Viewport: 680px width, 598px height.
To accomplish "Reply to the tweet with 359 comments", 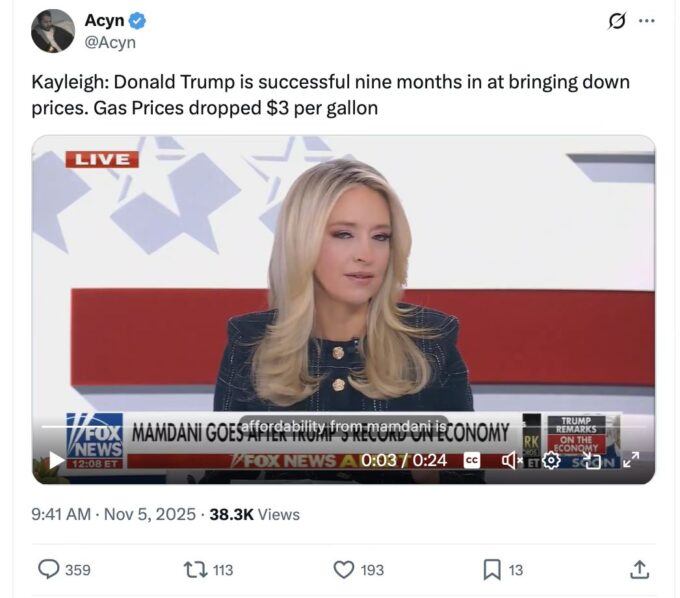I will tap(65, 569).
